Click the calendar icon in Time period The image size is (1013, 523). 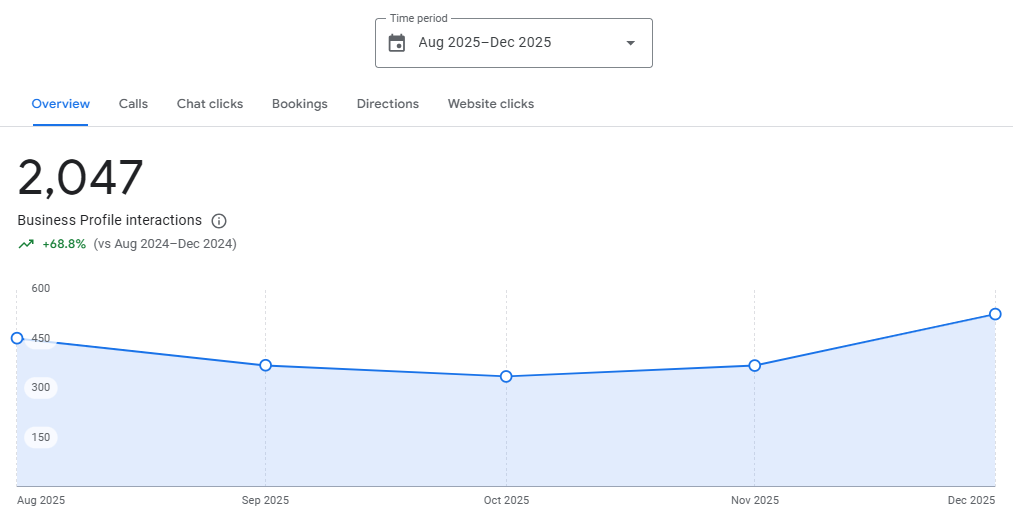[x=397, y=43]
